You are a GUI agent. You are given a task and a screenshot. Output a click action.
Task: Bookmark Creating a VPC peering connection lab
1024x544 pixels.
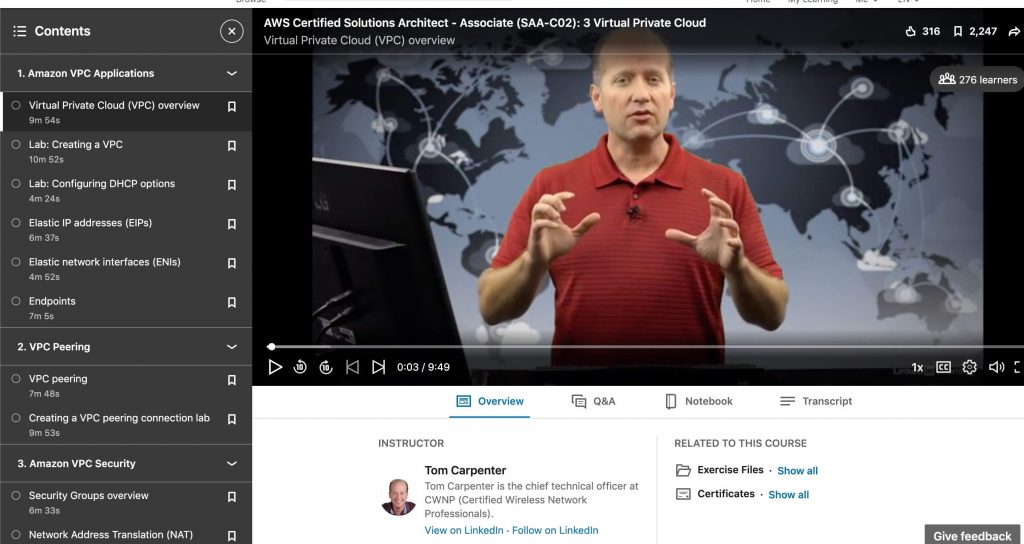pyautogui.click(x=231, y=419)
